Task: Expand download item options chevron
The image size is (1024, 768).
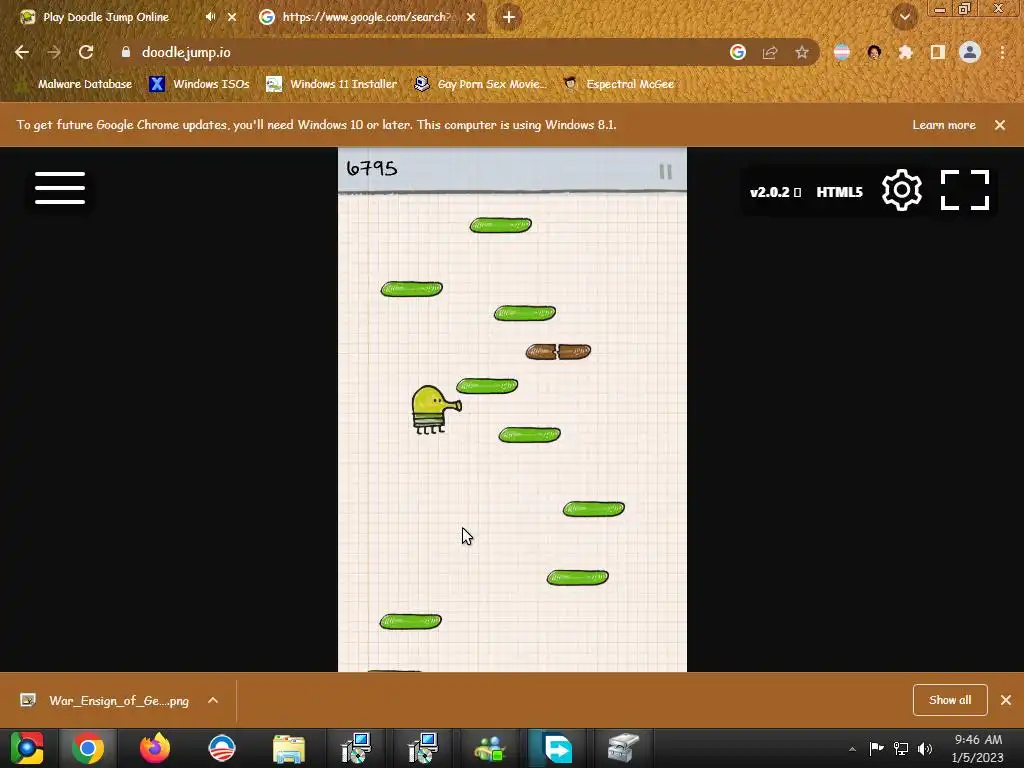Action: click(213, 701)
